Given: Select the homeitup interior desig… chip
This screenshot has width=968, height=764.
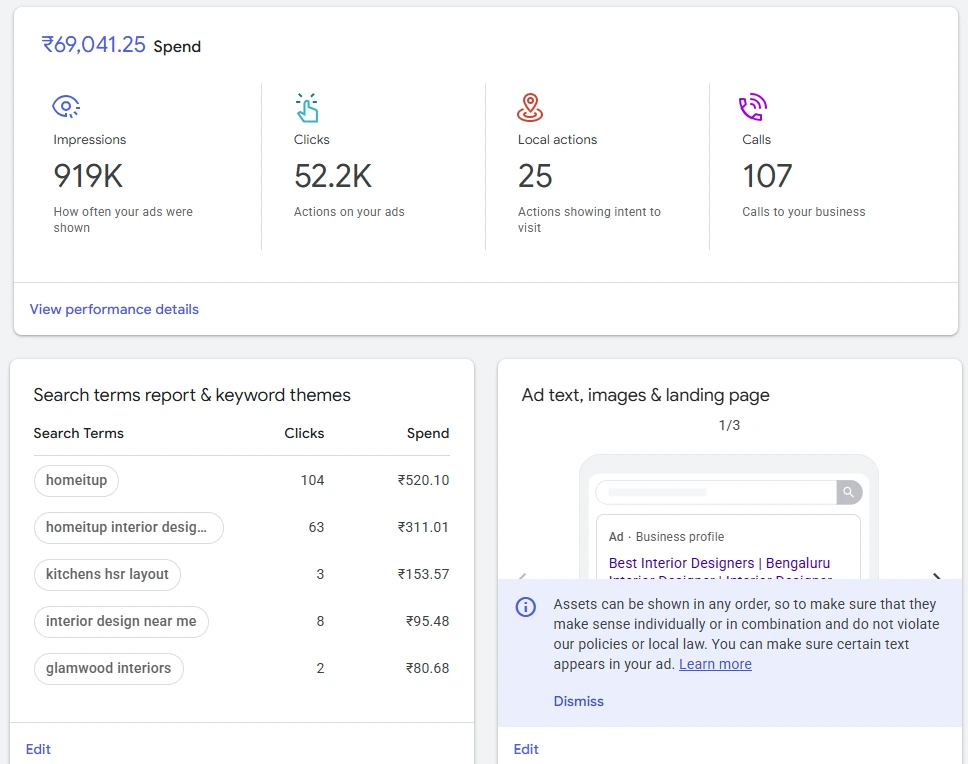Looking at the screenshot, I should (128, 527).
